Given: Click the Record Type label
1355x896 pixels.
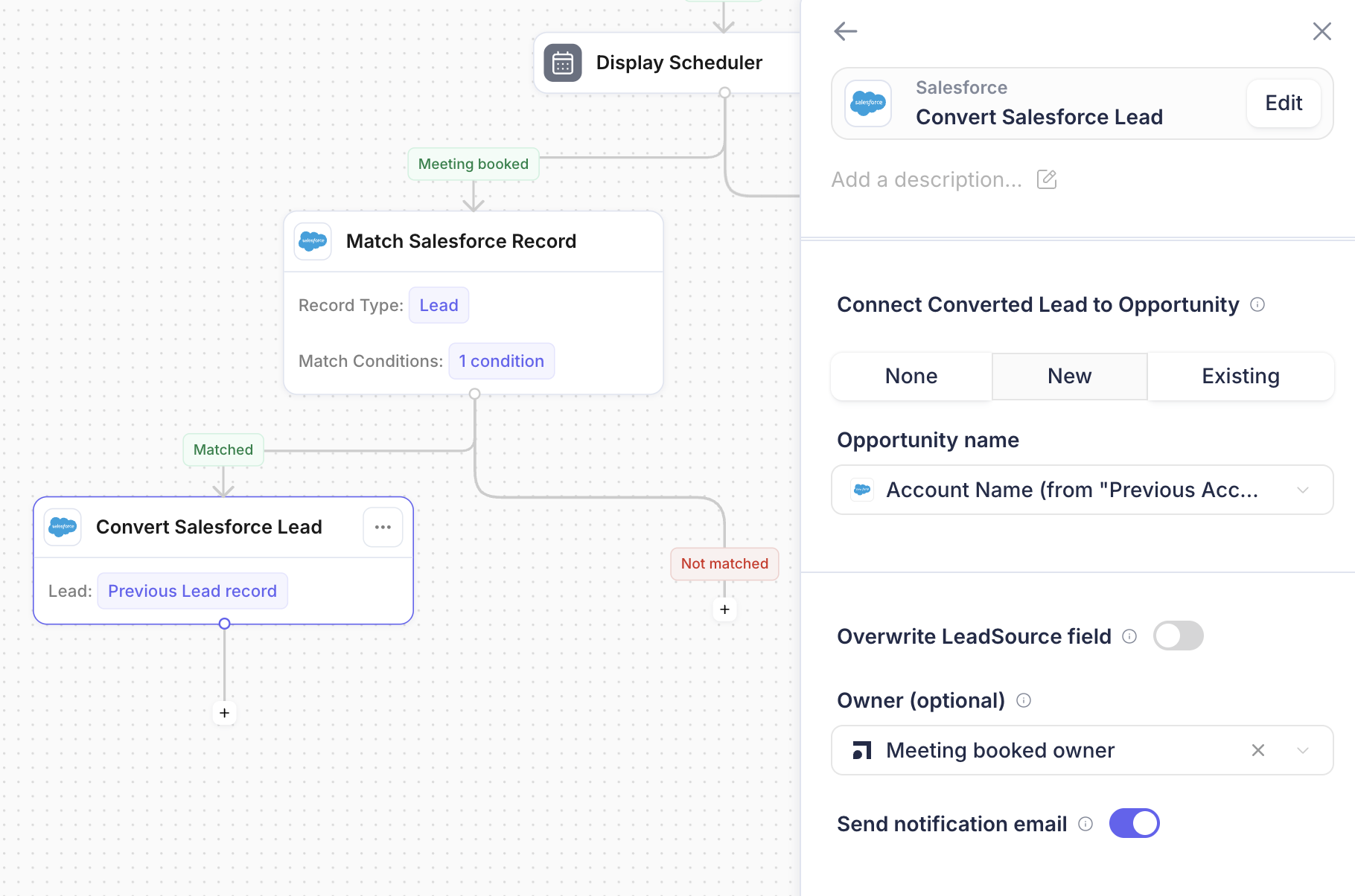Looking at the screenshot, I should 351,305.
